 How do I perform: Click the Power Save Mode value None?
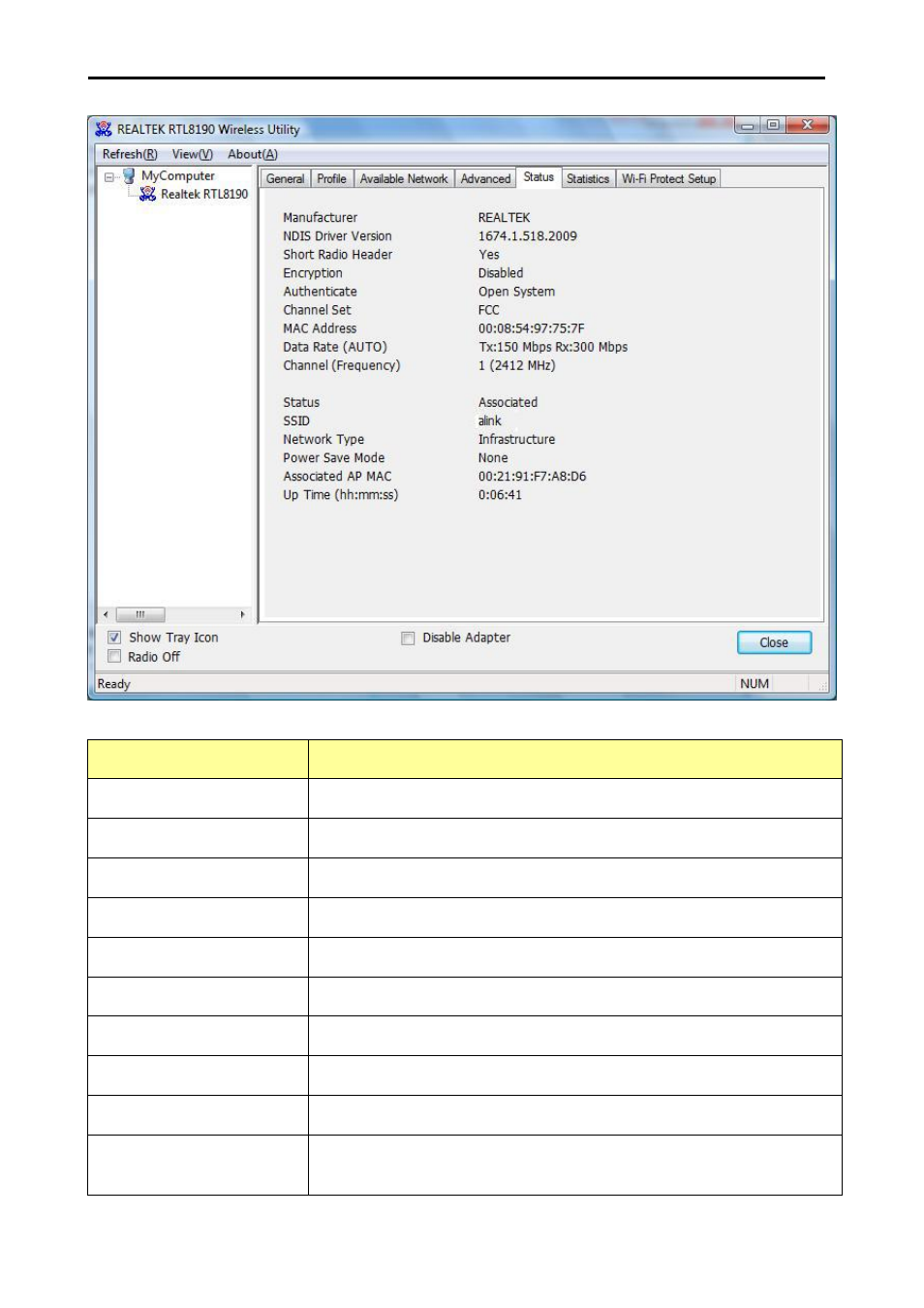(x=492, y=458)
